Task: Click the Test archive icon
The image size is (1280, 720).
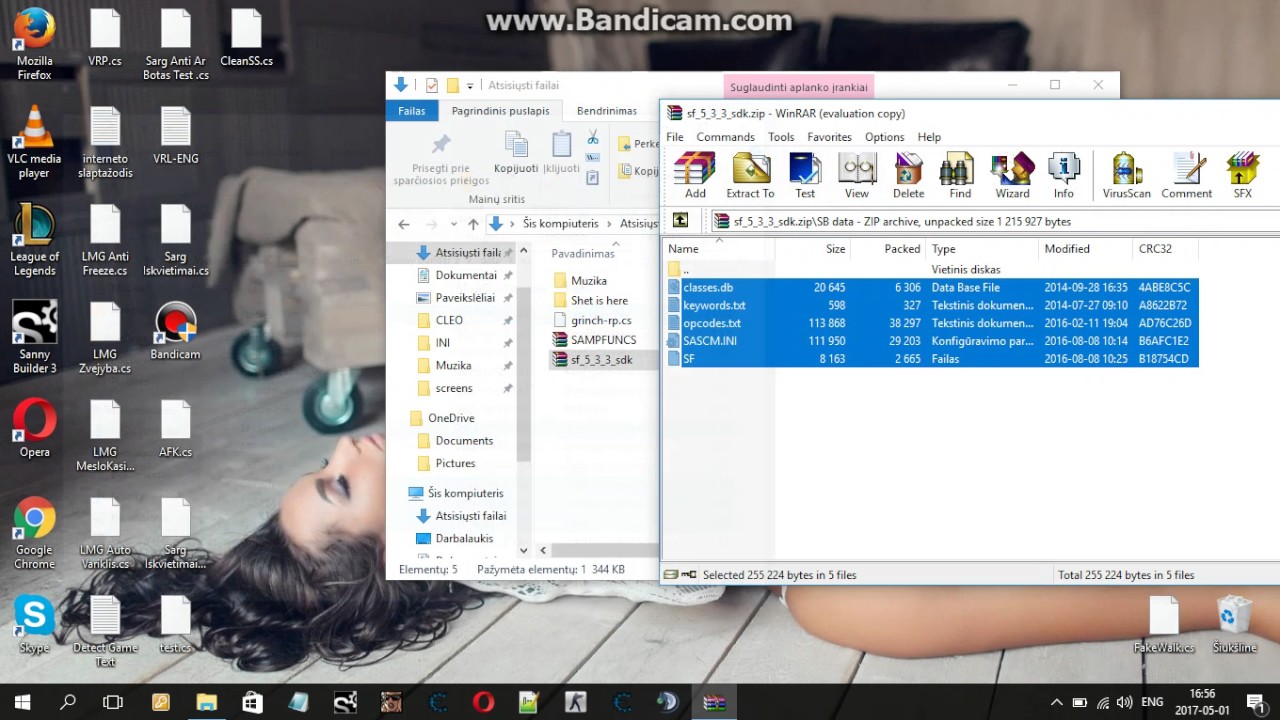Action: tap(805, 175)
